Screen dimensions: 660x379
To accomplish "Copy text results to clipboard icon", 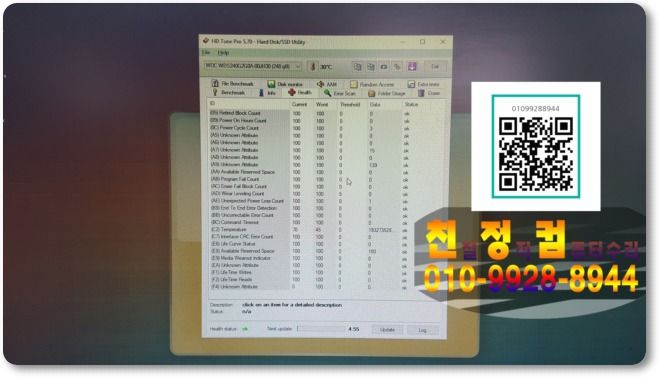I will (x=357, y=67).
